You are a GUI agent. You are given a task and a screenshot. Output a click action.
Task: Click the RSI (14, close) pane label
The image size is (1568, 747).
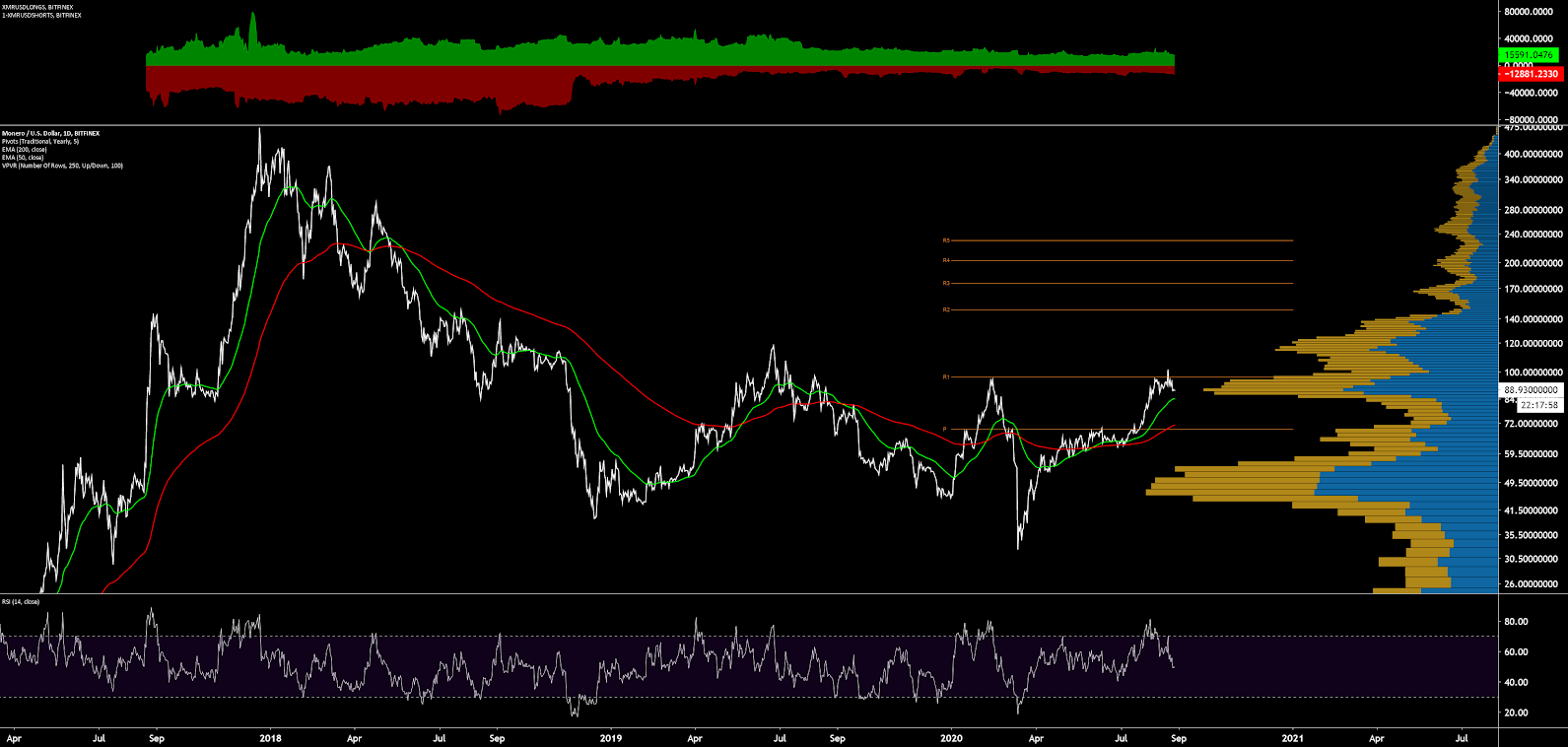(x=21, y=601)
